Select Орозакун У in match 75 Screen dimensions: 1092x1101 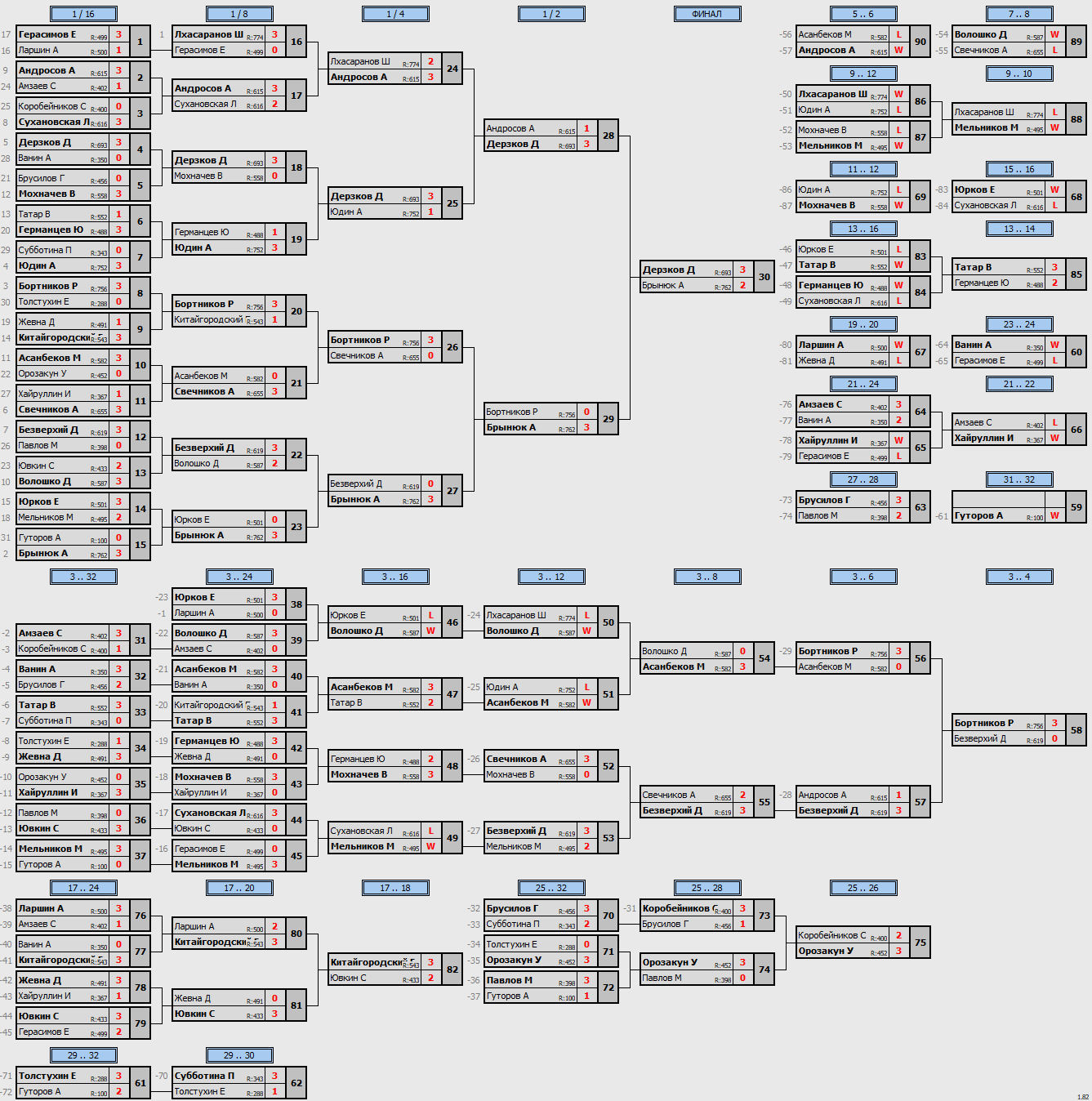(x=826, y=951)
